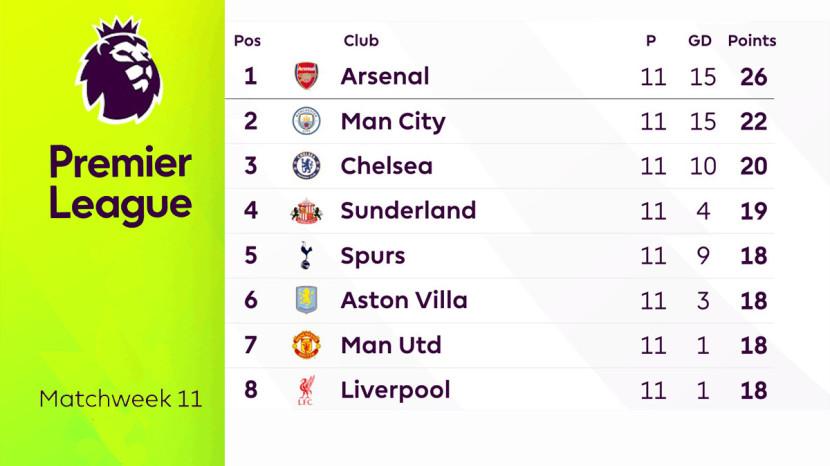This screenshot has height=466, width=830.
Task: Click the Spurs club crest
Action: point(306,256)
